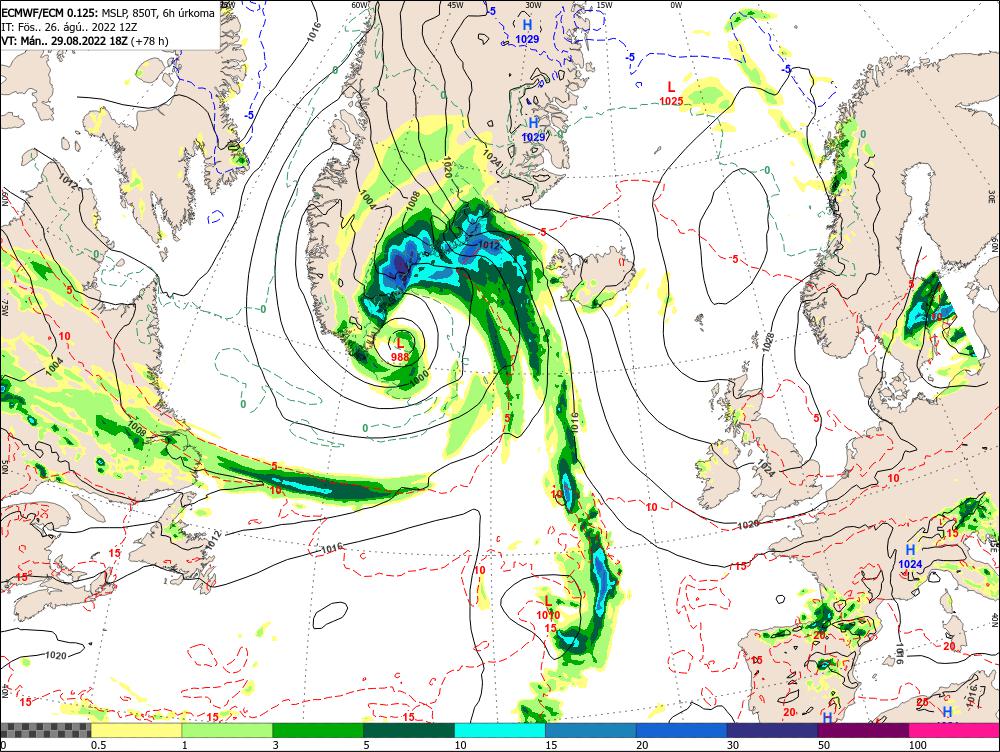Click the '15W' longitude label
The height and width of the screenshot is (752, 1000).
604,5
